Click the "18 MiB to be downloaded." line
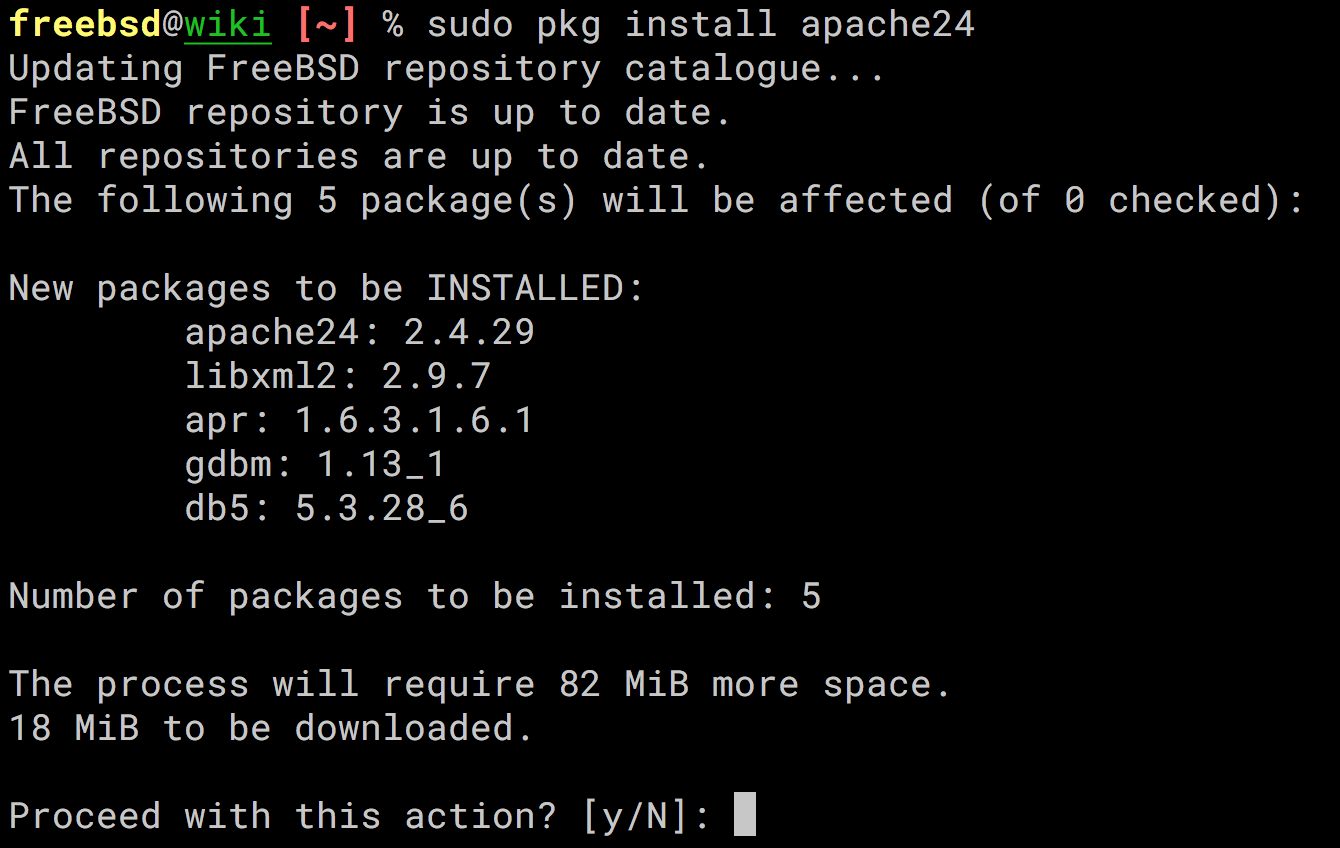This screenshot has height=848, width=1340. pyautogui.click(x=271, y=729)
